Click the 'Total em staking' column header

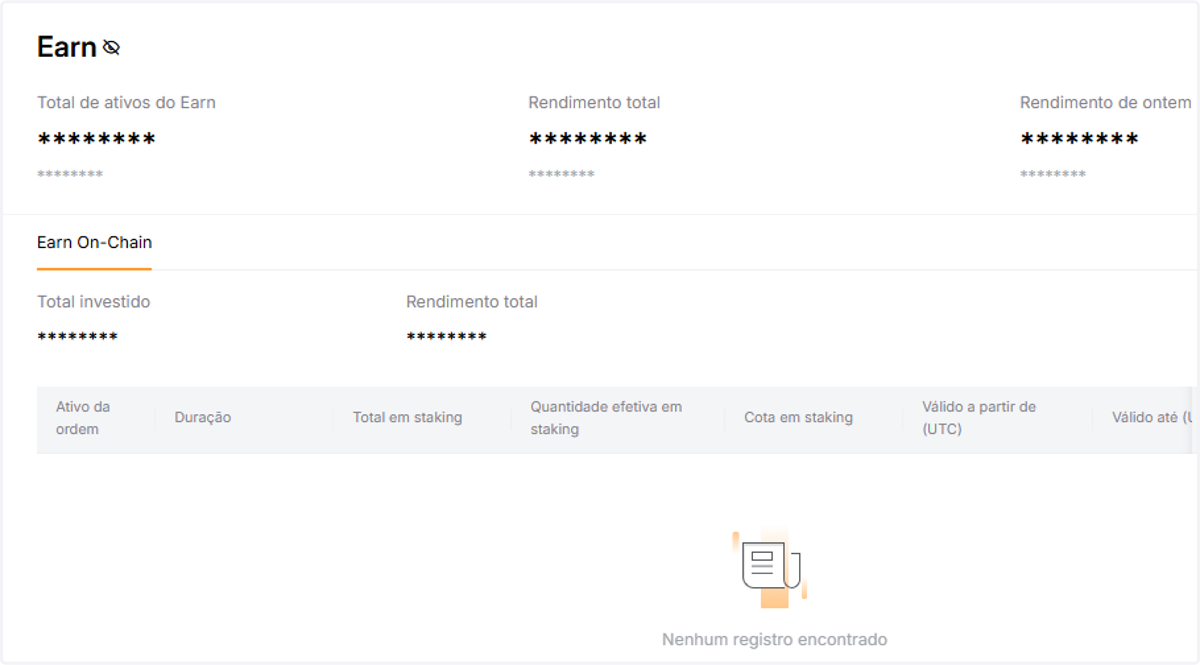(407, 417)
